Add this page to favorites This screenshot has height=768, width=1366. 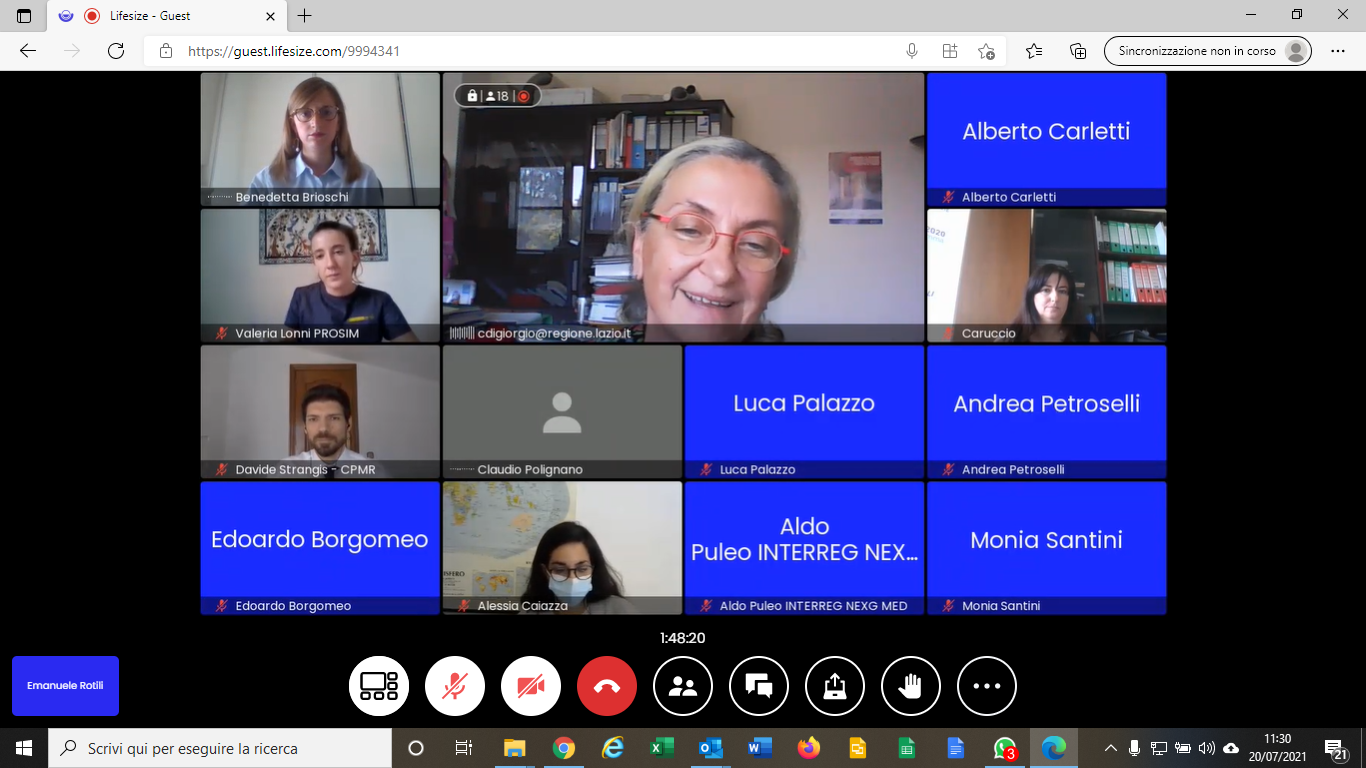[x=987, y=51]
